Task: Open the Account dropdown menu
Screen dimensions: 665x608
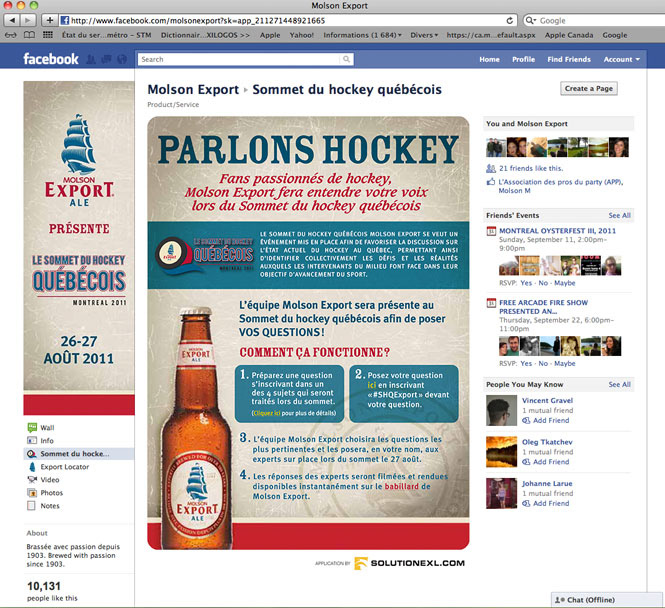Action: click(621, 60)
